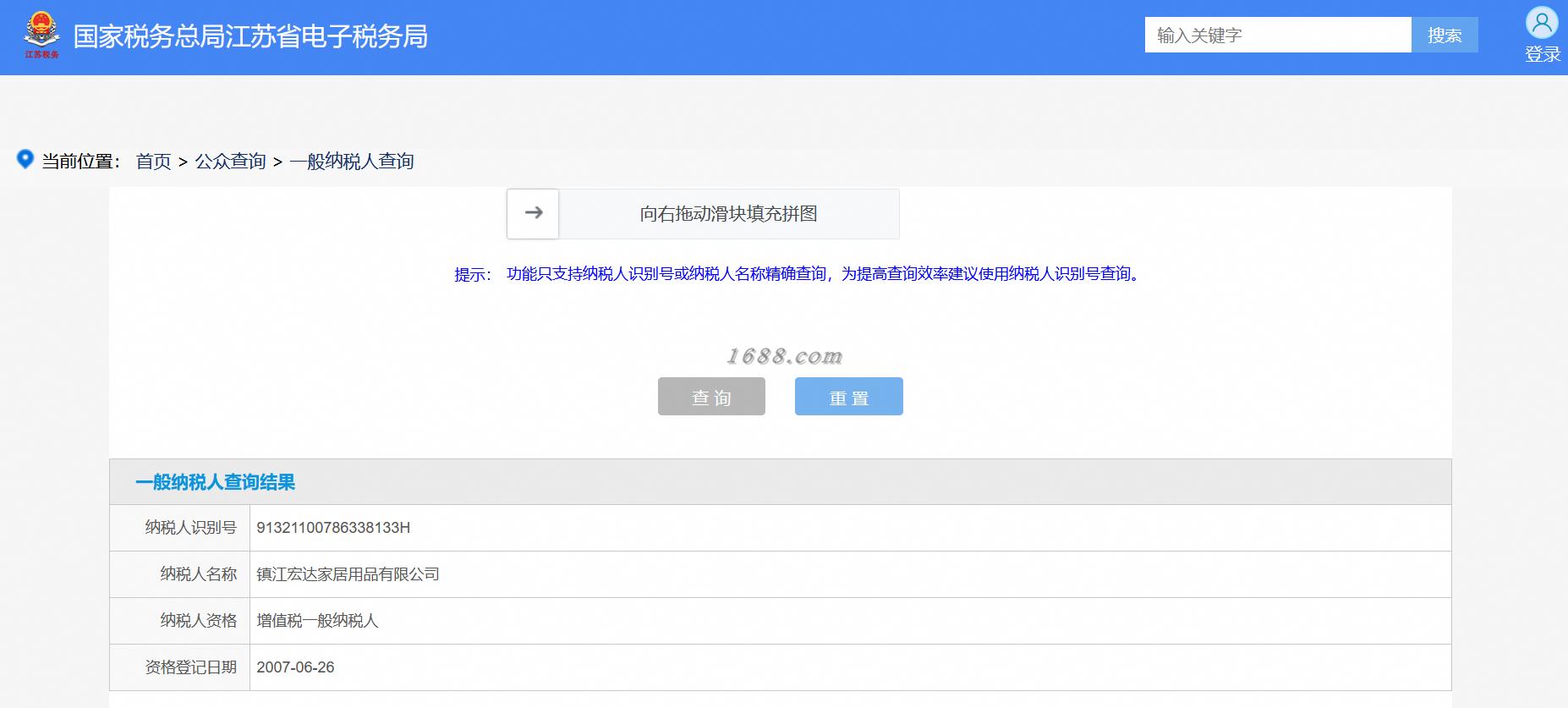Open the user login avatar icon

(1542, 23)
